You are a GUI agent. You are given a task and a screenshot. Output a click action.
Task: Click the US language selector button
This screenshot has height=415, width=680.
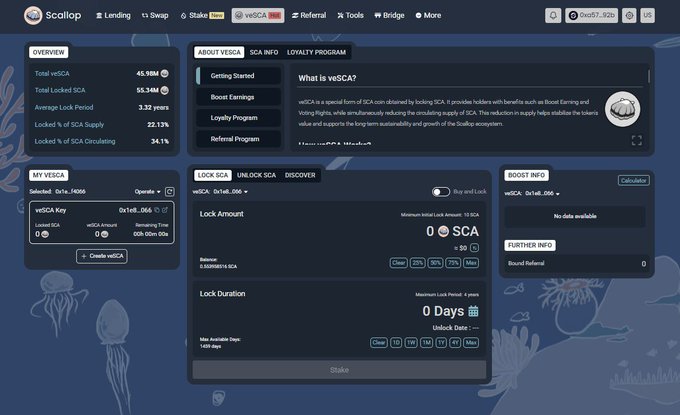647,16
